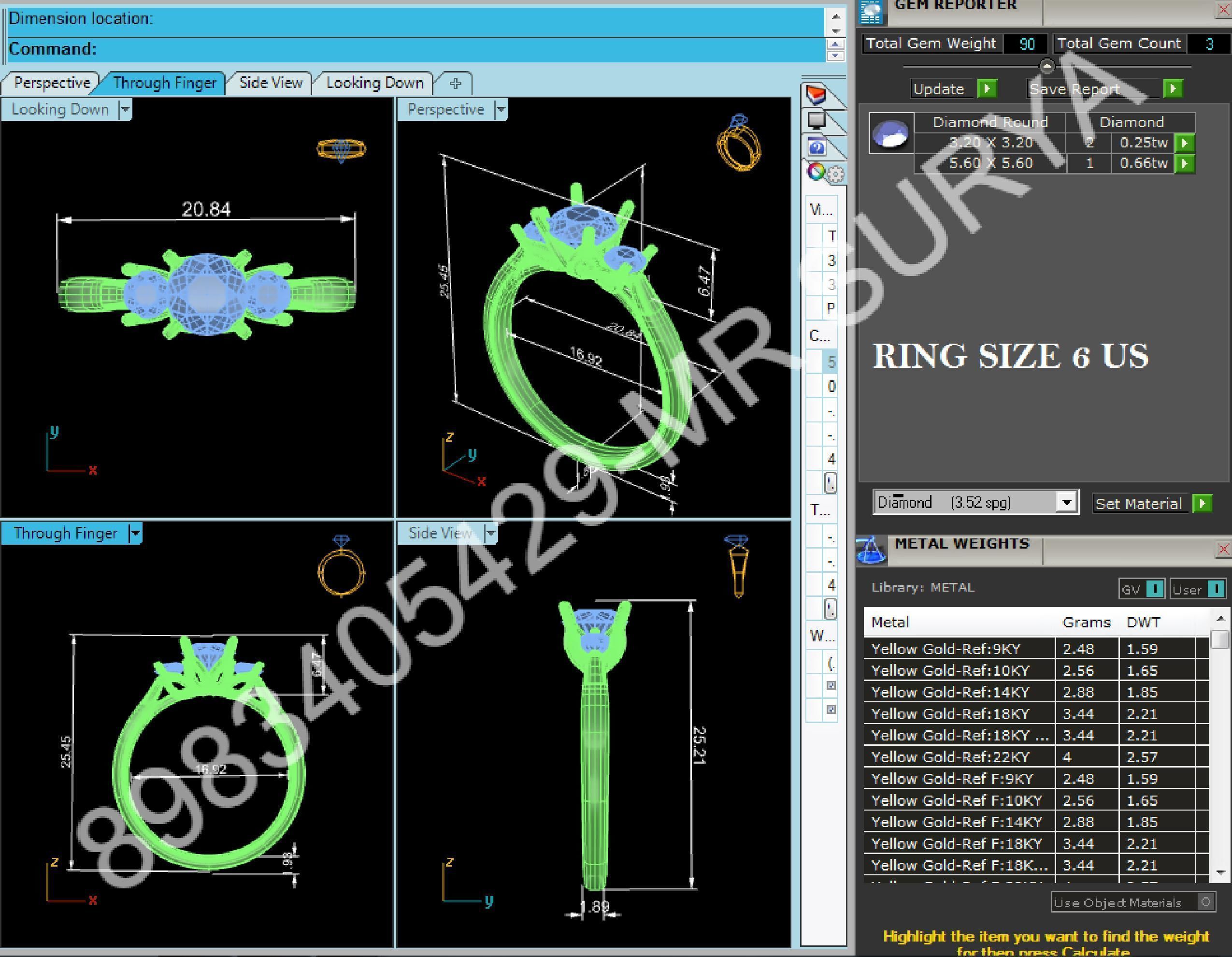Toggle Use Object Materials option
Image resolution: width=1232 pixels, height=957 pixels.
point(1205,902)
